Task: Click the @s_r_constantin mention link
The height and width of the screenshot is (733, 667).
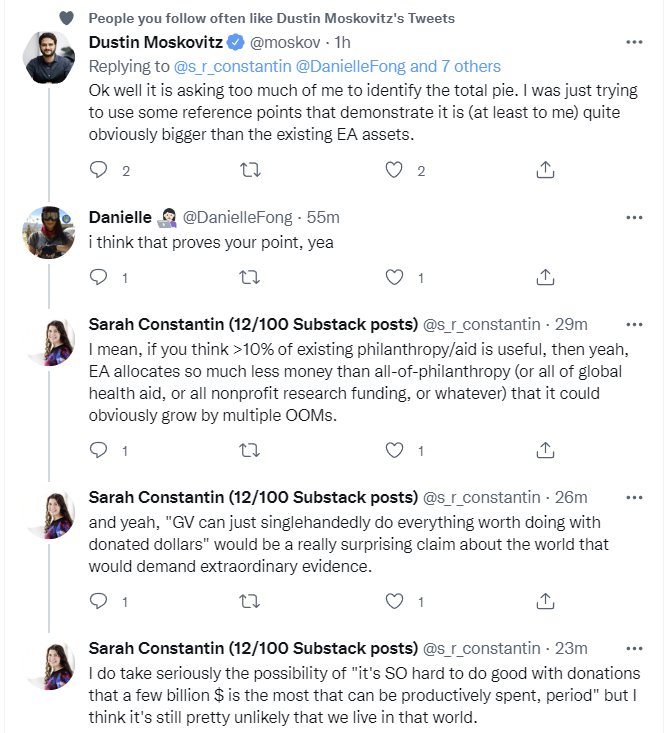Action: [x=231, y=66]
